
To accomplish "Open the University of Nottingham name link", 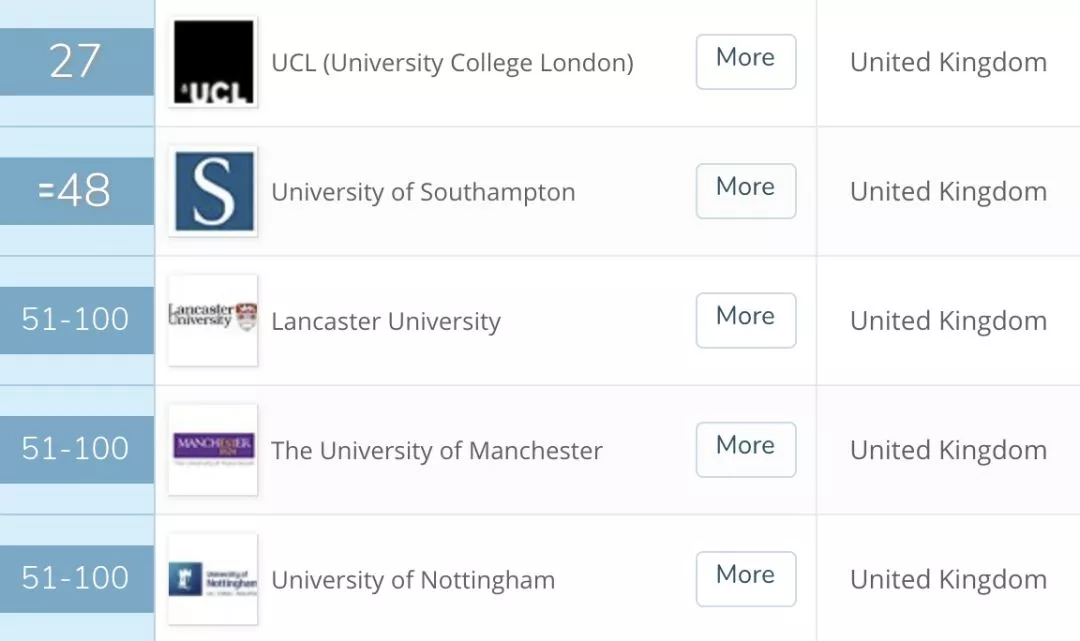I will pos(413,580).
